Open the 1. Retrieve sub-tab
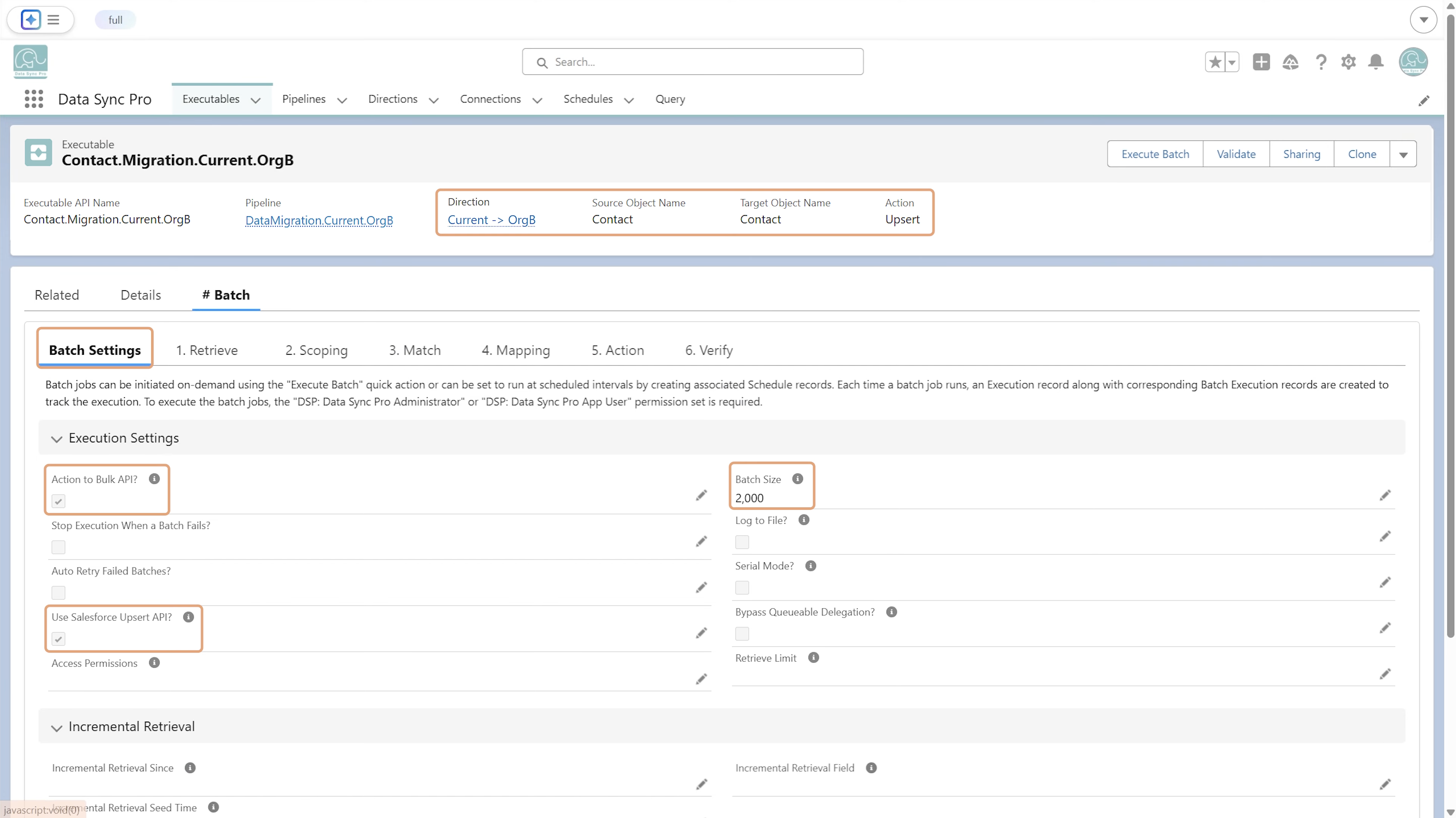1456x818 pixels. 207,350
